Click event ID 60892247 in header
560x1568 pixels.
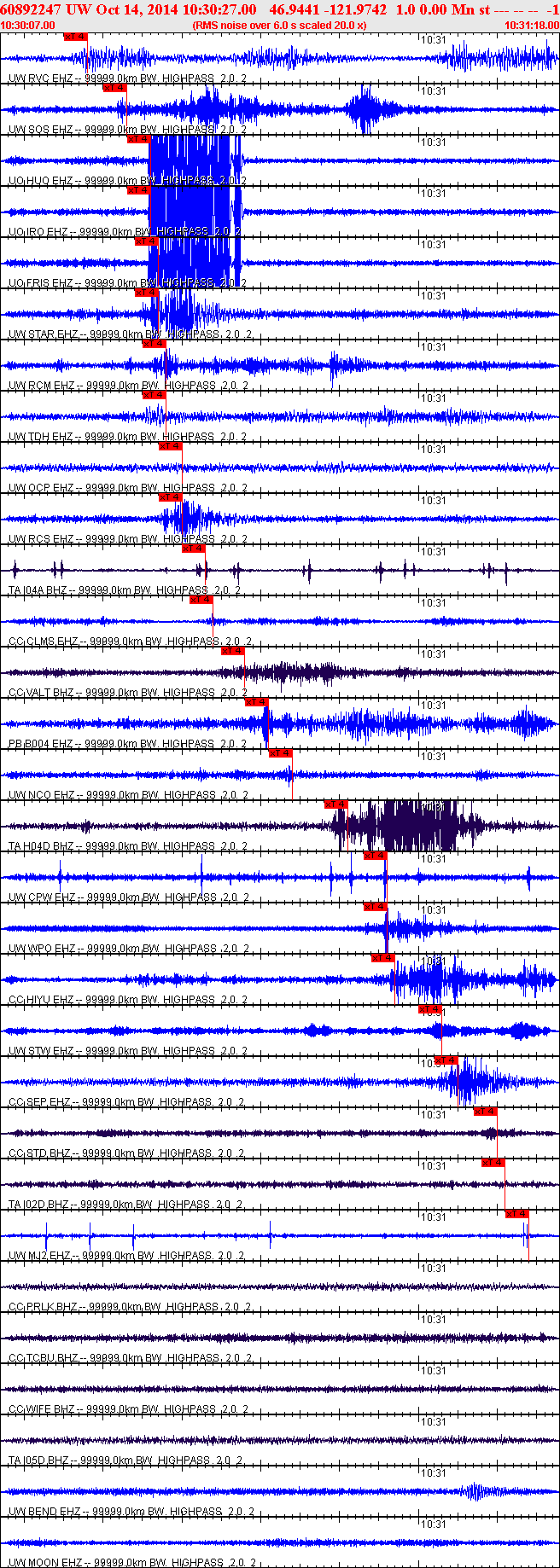click(31, 9)
